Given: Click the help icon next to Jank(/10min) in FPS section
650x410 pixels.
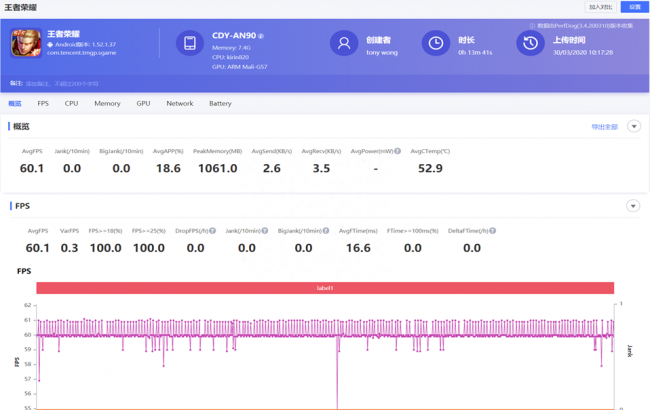Looking at the screenshot, I should (265, 230).
